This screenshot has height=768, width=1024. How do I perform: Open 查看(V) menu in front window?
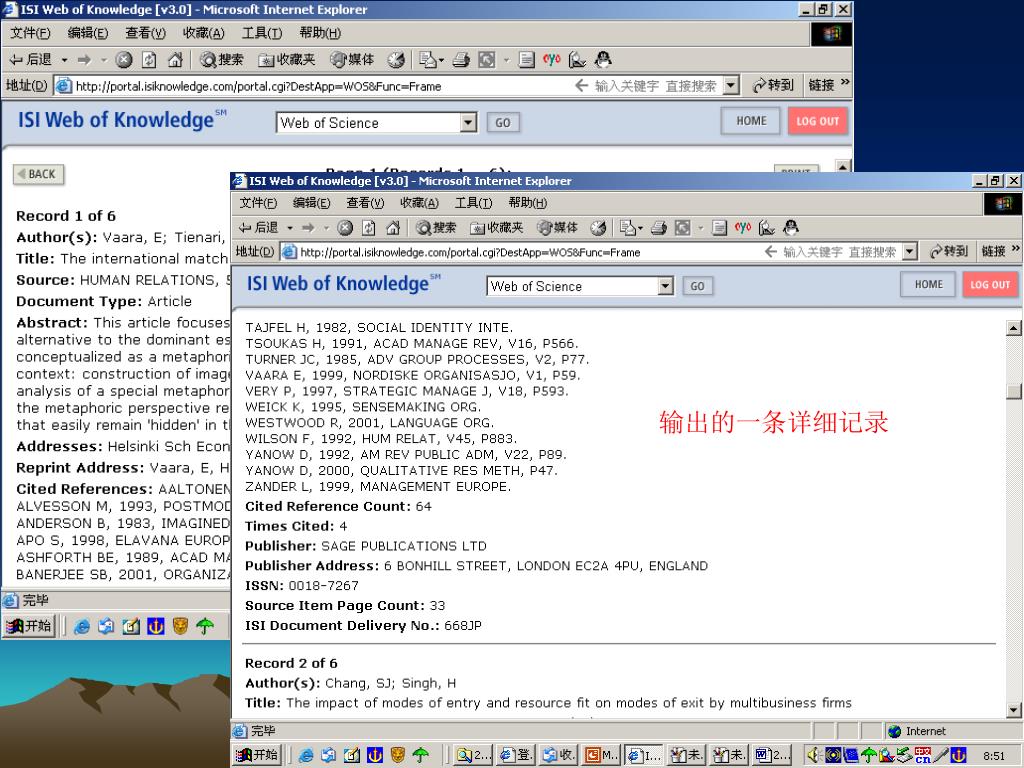[x=365, y=202]
